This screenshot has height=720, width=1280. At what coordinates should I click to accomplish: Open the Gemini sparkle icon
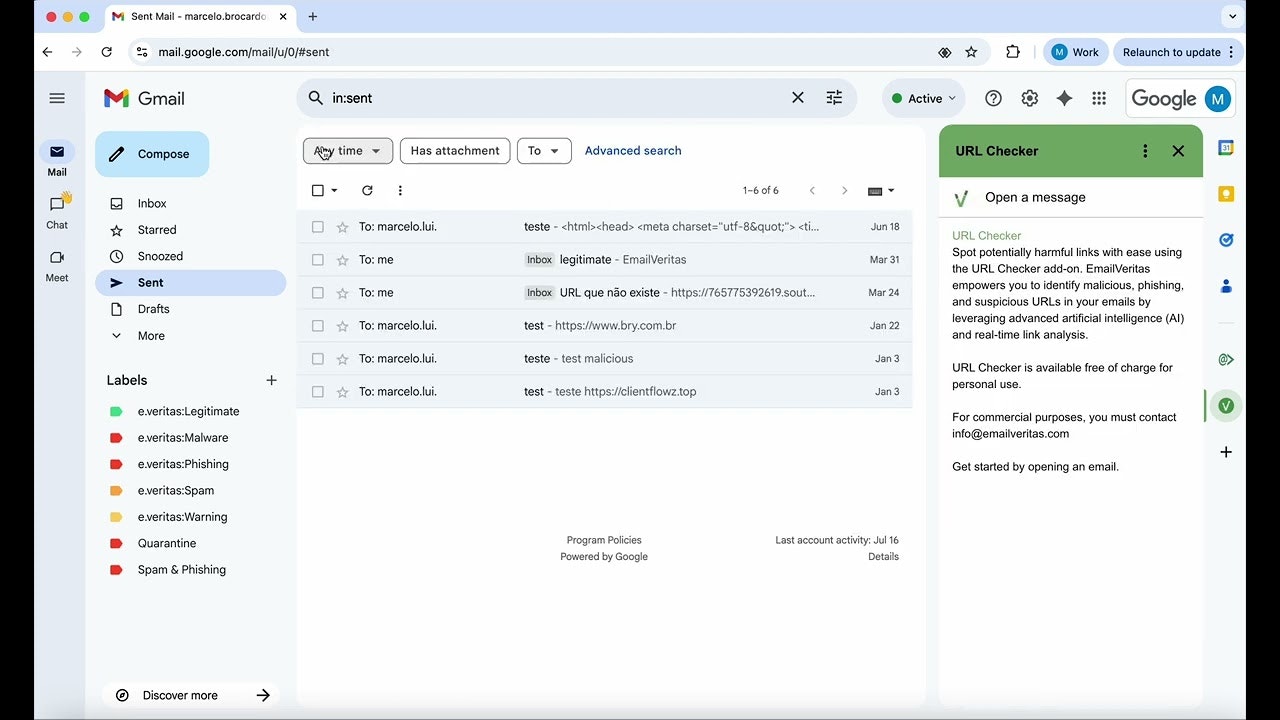(x=1064, y=98)
